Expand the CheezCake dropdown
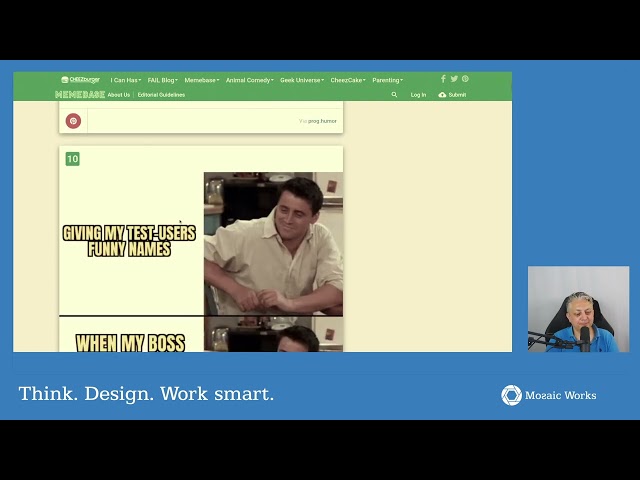 [x=348, y=80]
